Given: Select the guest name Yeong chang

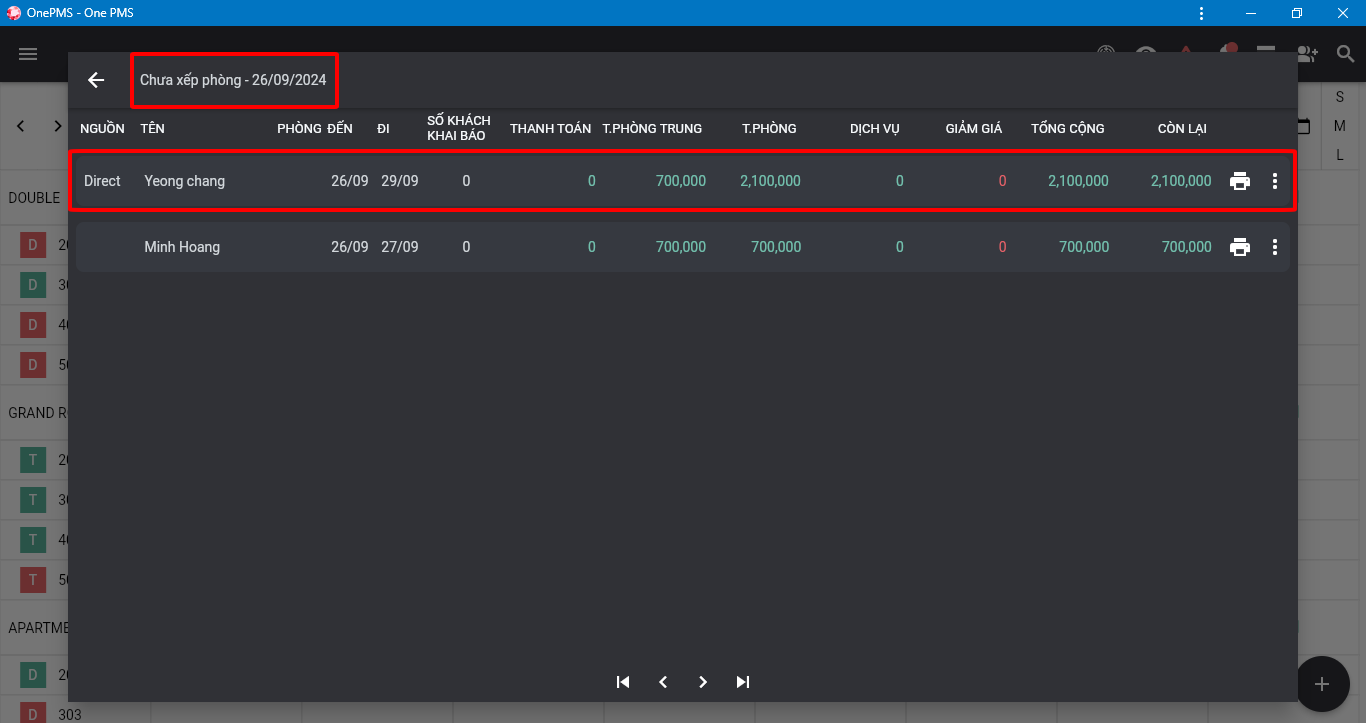Looking at the screenshot, I should coord(184,181).
